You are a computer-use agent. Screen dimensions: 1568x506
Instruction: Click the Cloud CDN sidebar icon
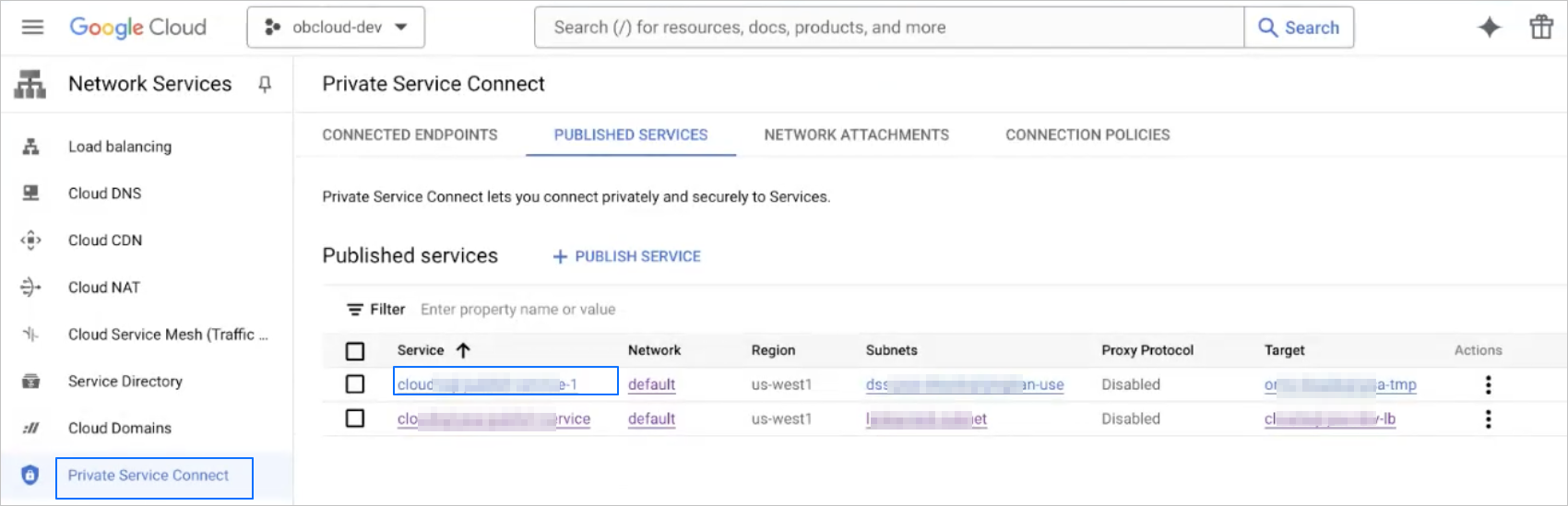click(30, 241)
